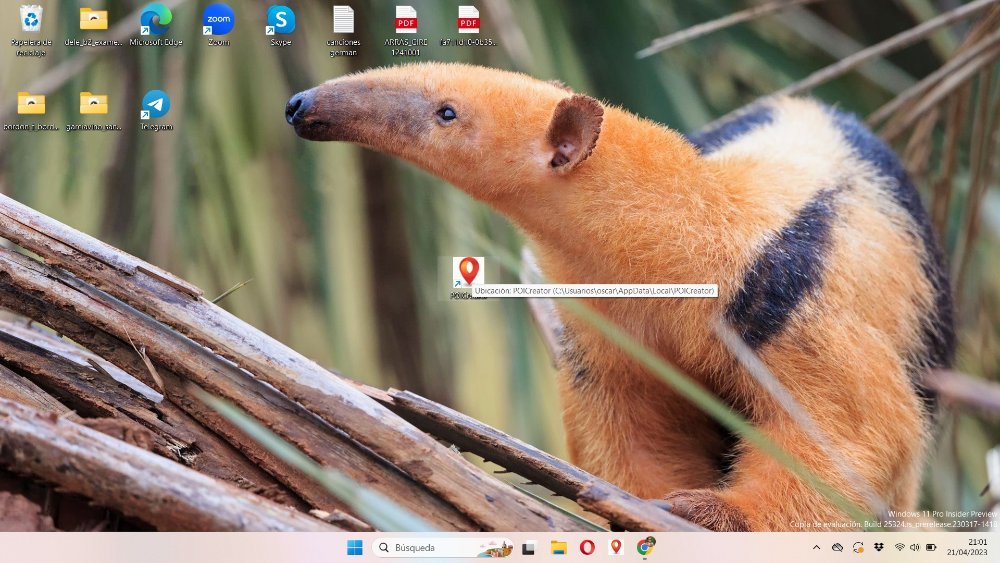This screenshot has width=1000, height=563.
Task: Open the Dropbox system tray icon
Action: [878, 547]
